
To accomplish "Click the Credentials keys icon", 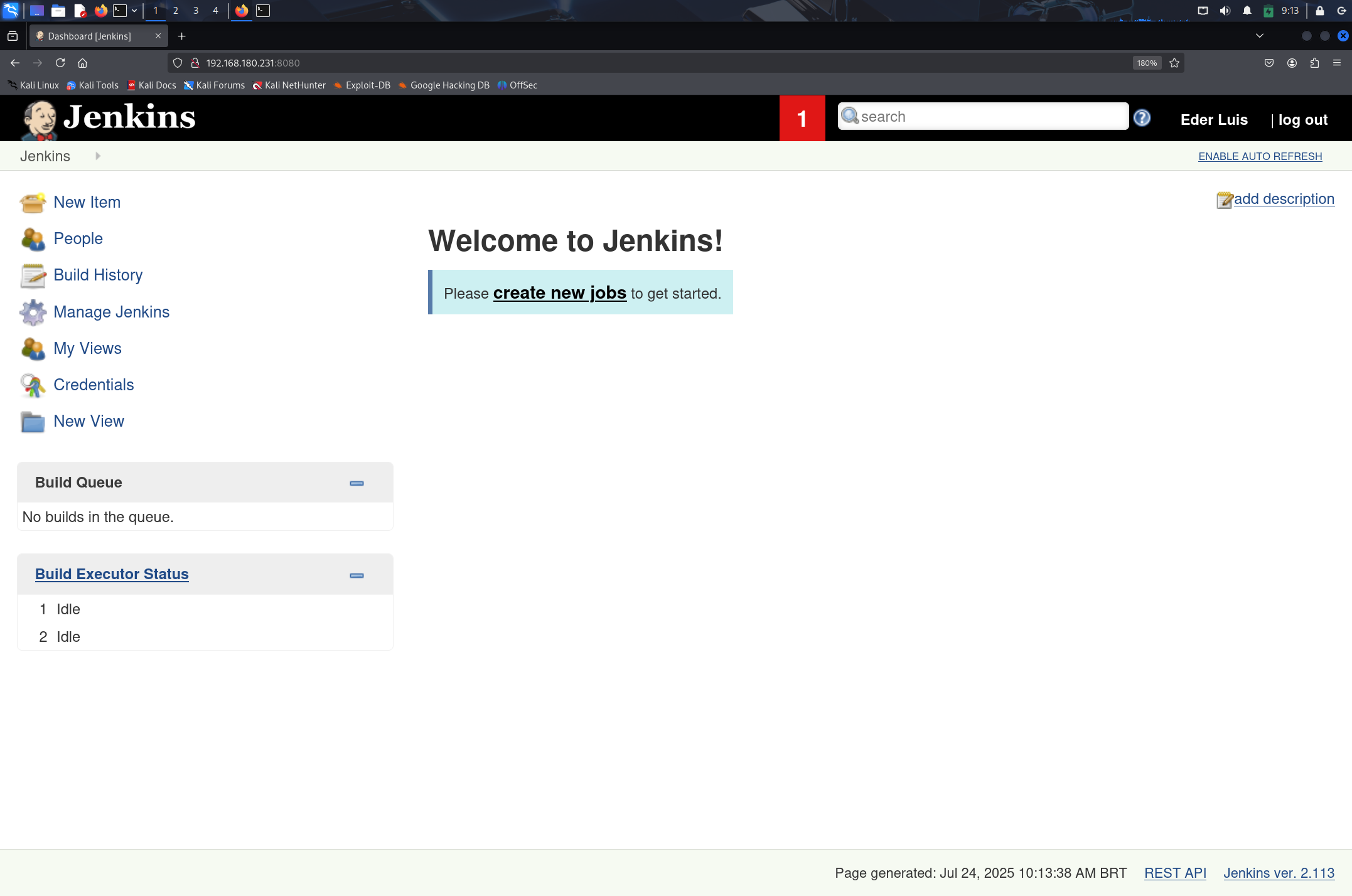I will coord(33,385).
